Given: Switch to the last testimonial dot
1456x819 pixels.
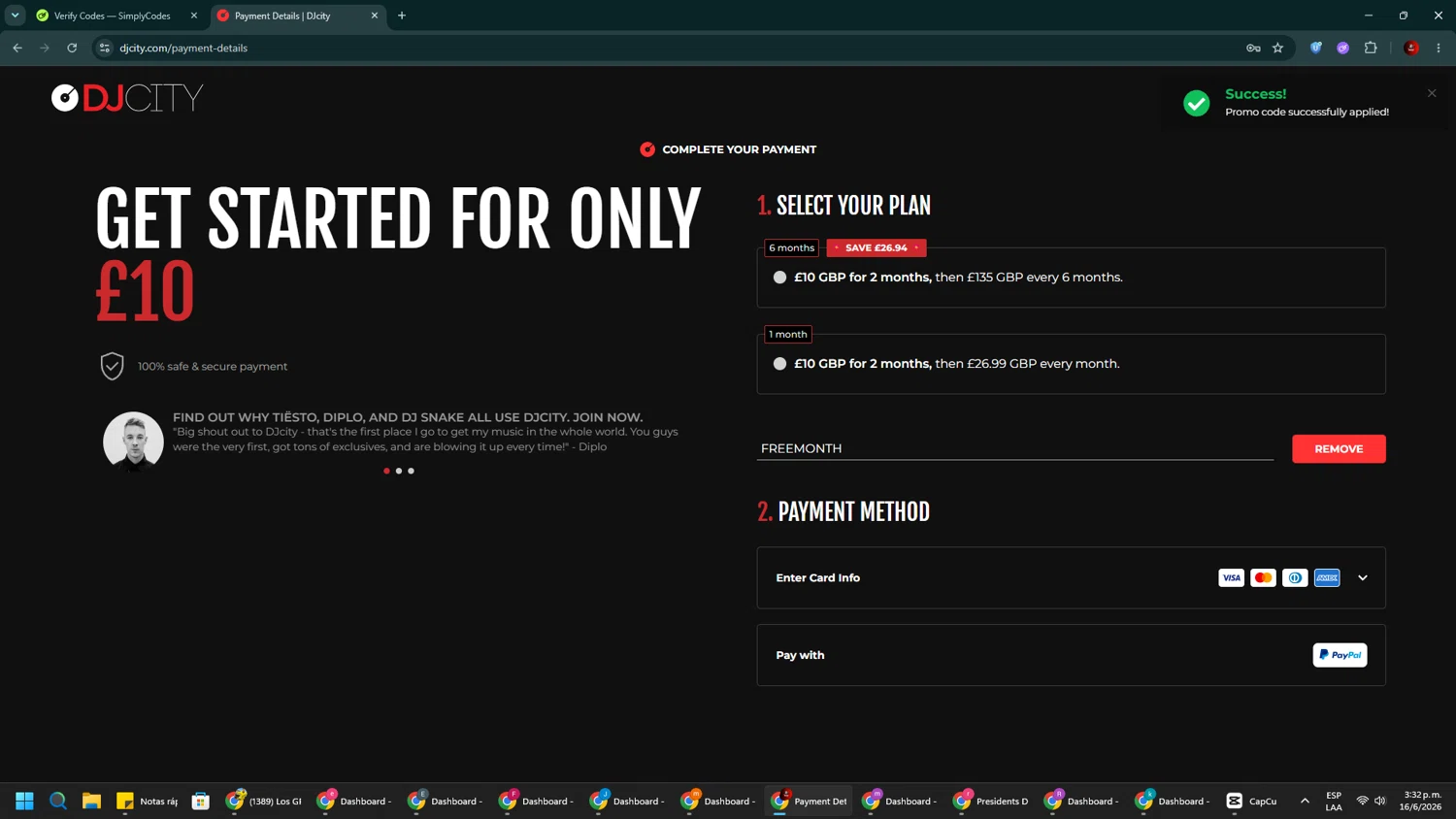Looking at the screenshot, I should (x=412, y=471).
